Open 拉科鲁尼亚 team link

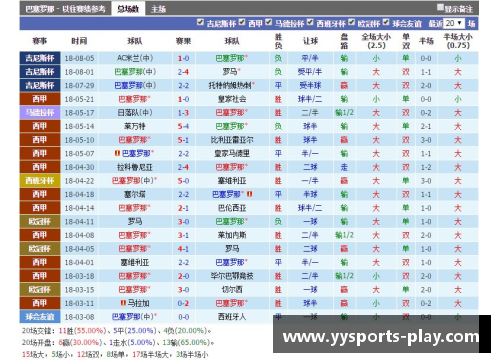(x=135, y=167)
